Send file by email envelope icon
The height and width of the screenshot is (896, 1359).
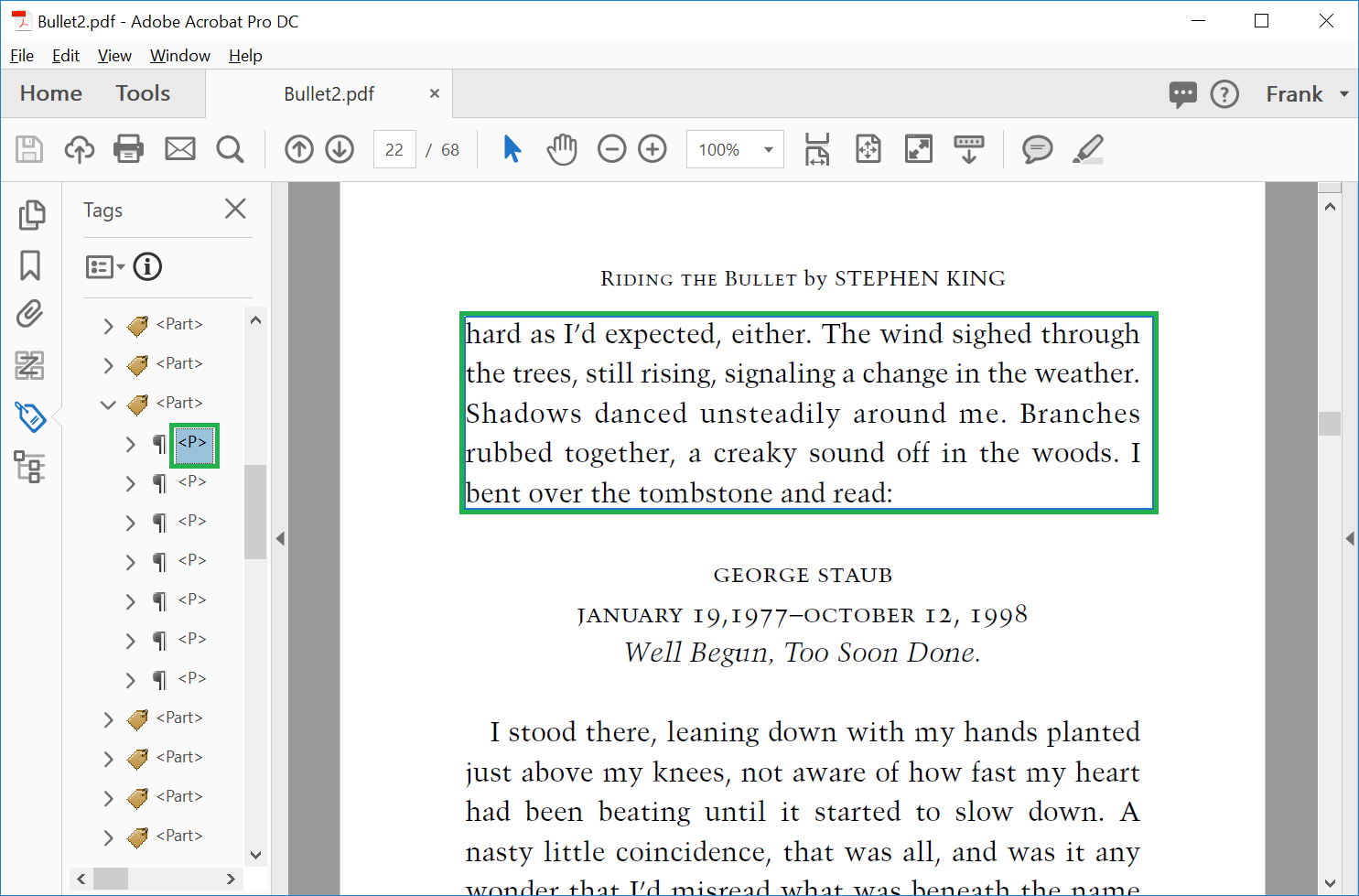pos(180,149)
